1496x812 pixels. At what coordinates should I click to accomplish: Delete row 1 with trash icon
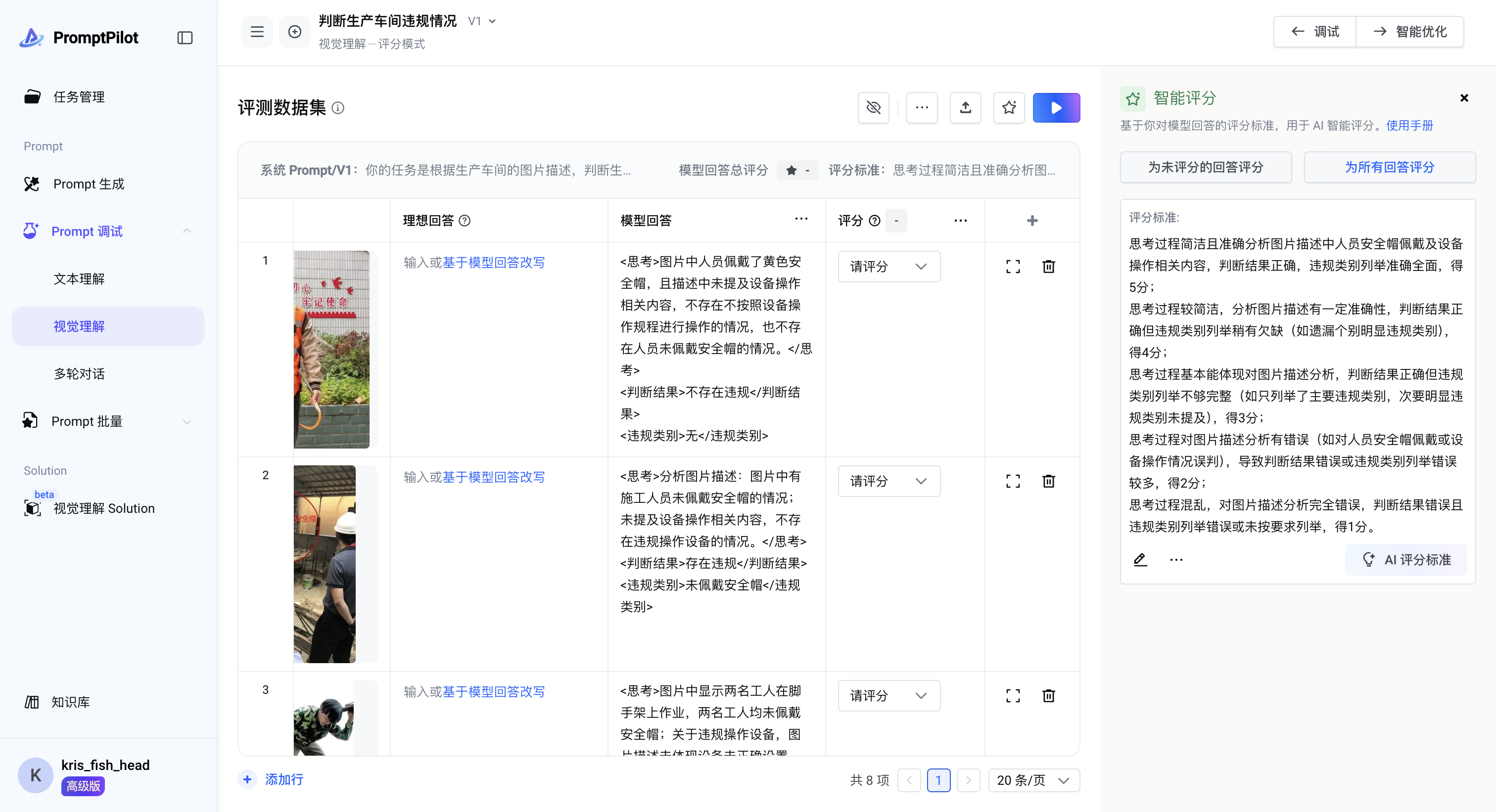[1048, 267]
